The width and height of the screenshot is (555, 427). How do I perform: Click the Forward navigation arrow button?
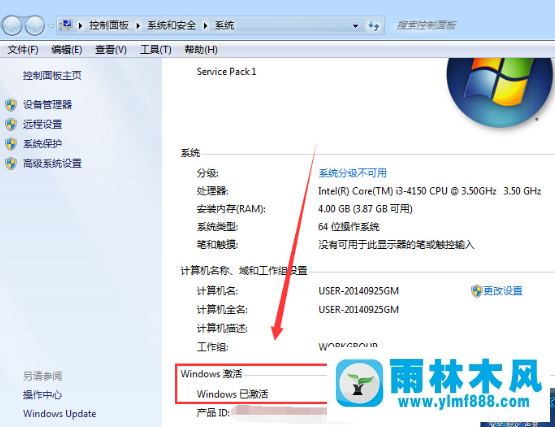[x=35, y=26]
